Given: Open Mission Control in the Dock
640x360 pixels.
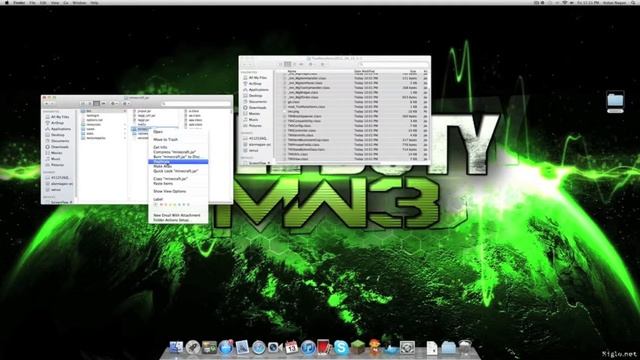Looking at the screenshot, I should 209,347.
